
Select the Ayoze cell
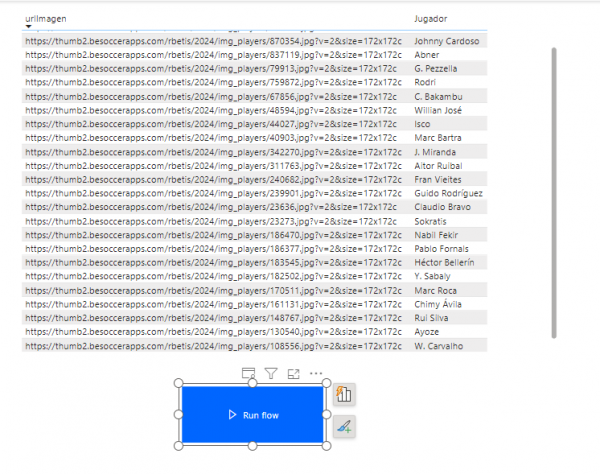coord(426,332)
